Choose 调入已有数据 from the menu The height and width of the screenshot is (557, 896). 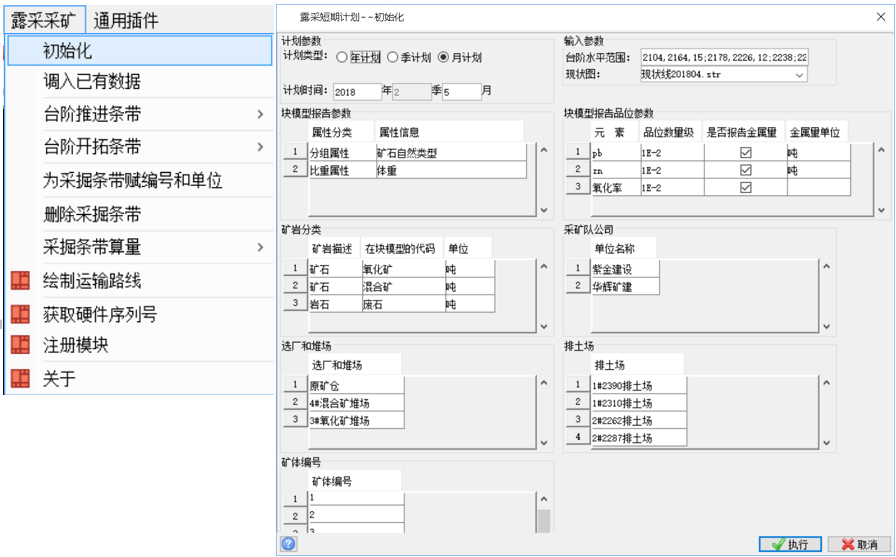click(x=92, y=82)
